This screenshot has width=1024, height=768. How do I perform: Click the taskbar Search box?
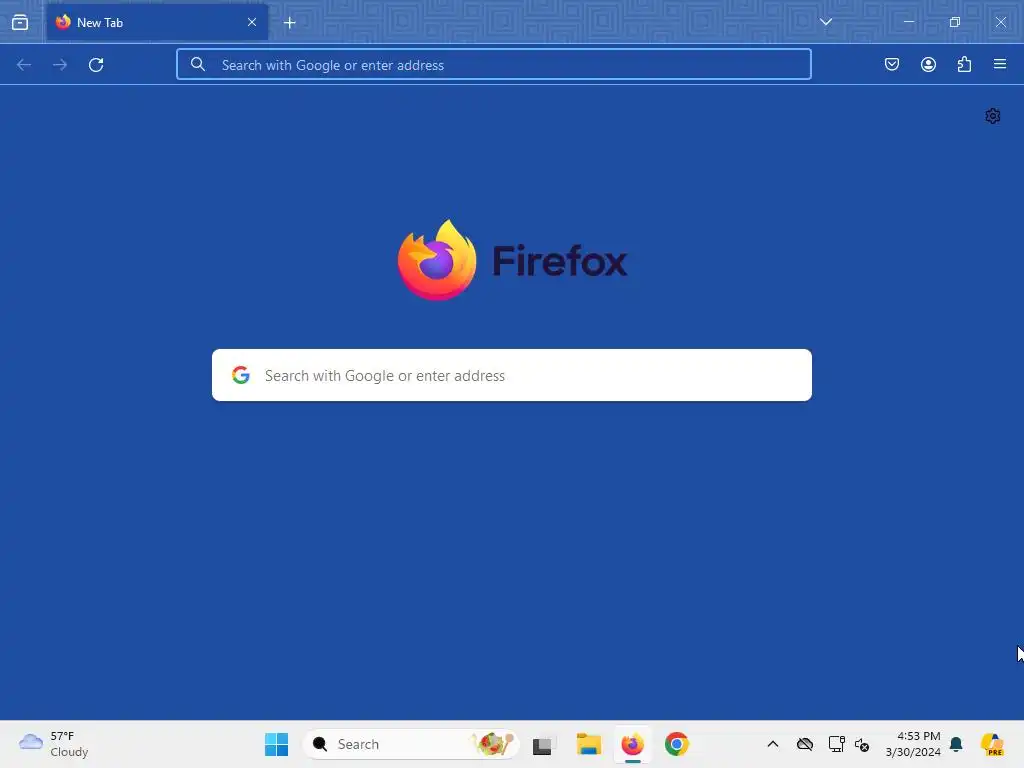tap(411, 744)
